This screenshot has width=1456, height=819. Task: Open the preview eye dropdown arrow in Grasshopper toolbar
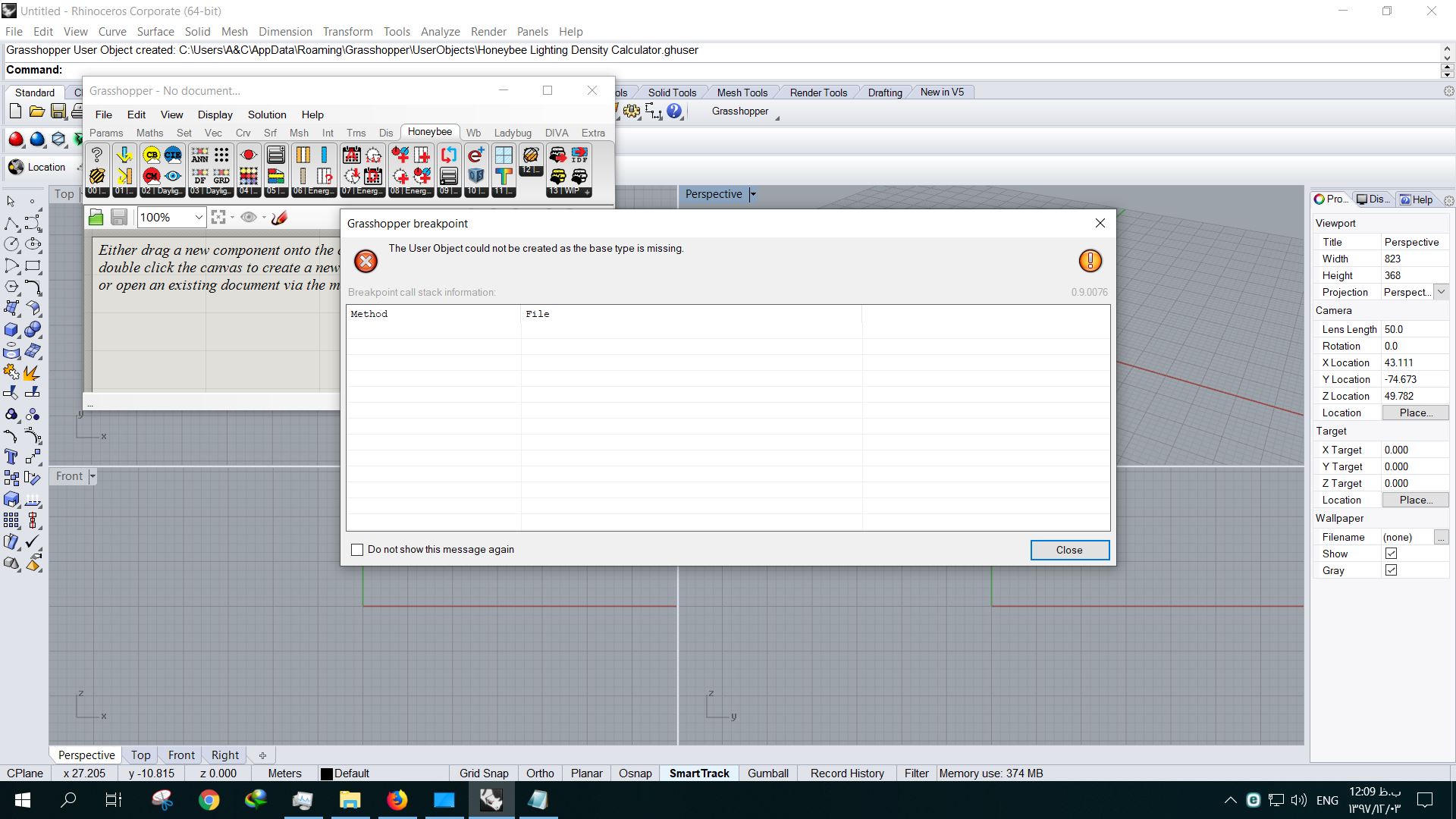264,218
